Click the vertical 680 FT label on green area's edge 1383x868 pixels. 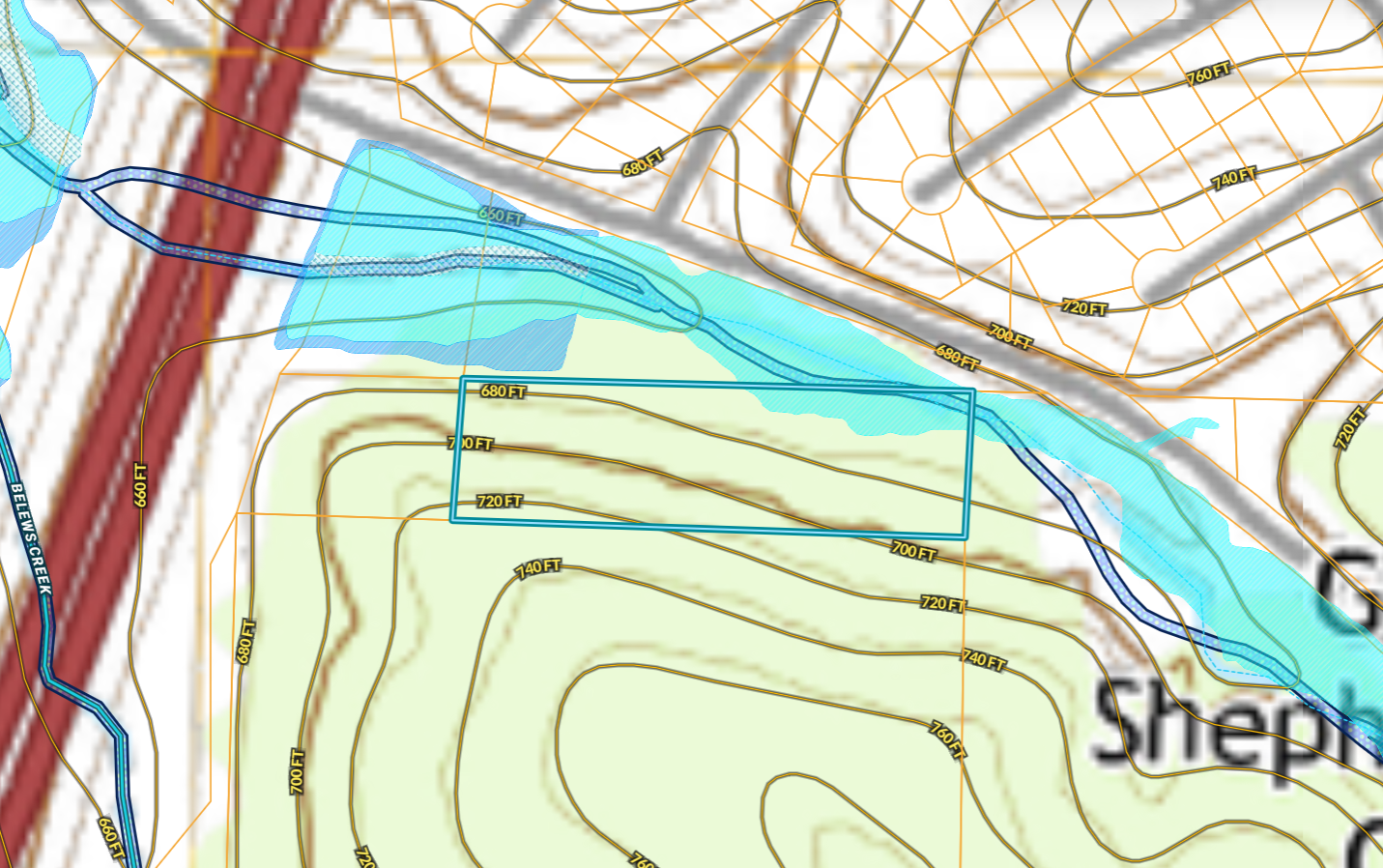pos(245,641)
